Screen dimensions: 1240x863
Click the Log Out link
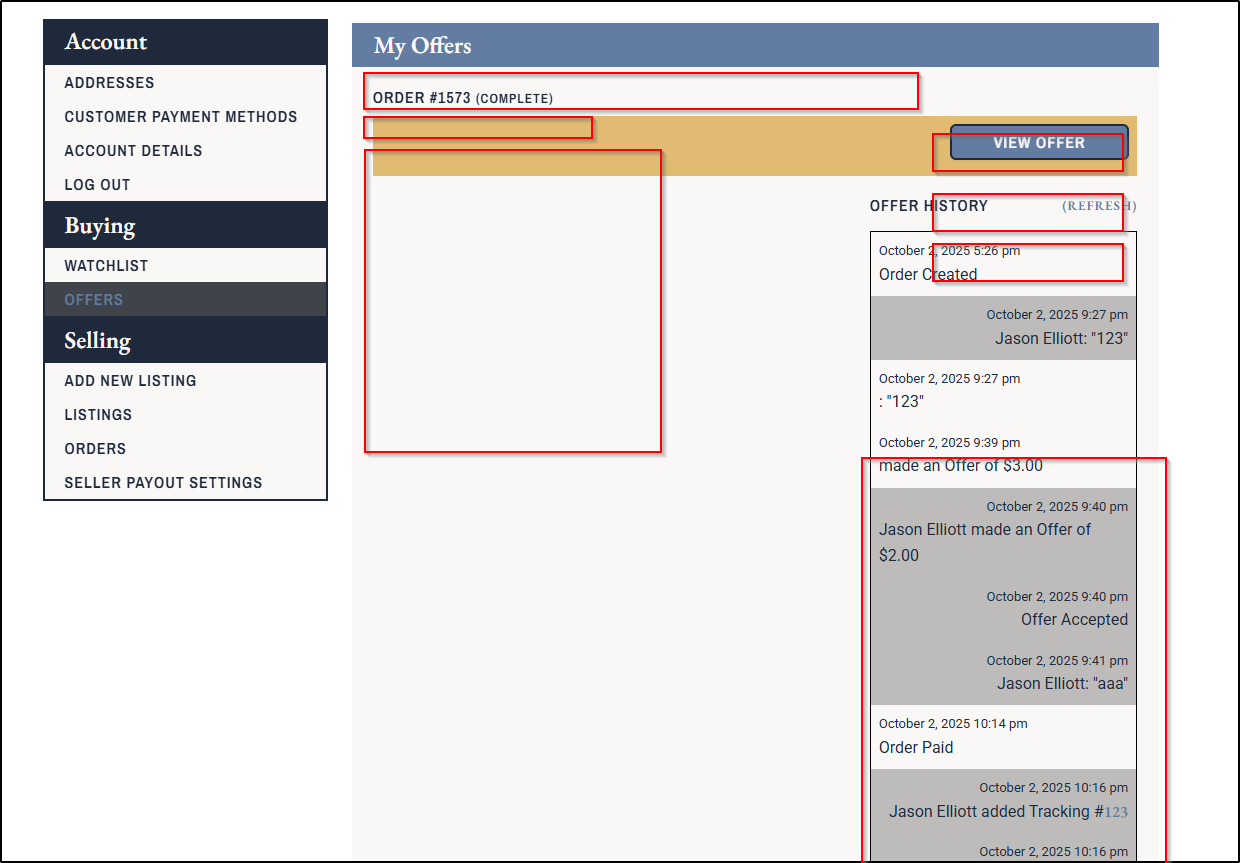pyautogui.click(x=97, y=185)
